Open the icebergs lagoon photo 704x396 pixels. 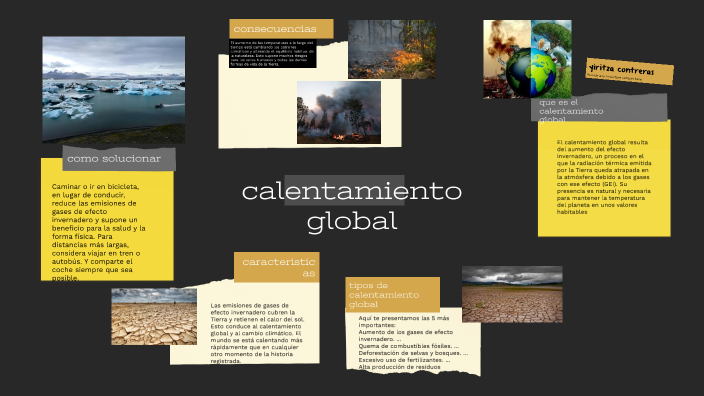click(114, 90)
